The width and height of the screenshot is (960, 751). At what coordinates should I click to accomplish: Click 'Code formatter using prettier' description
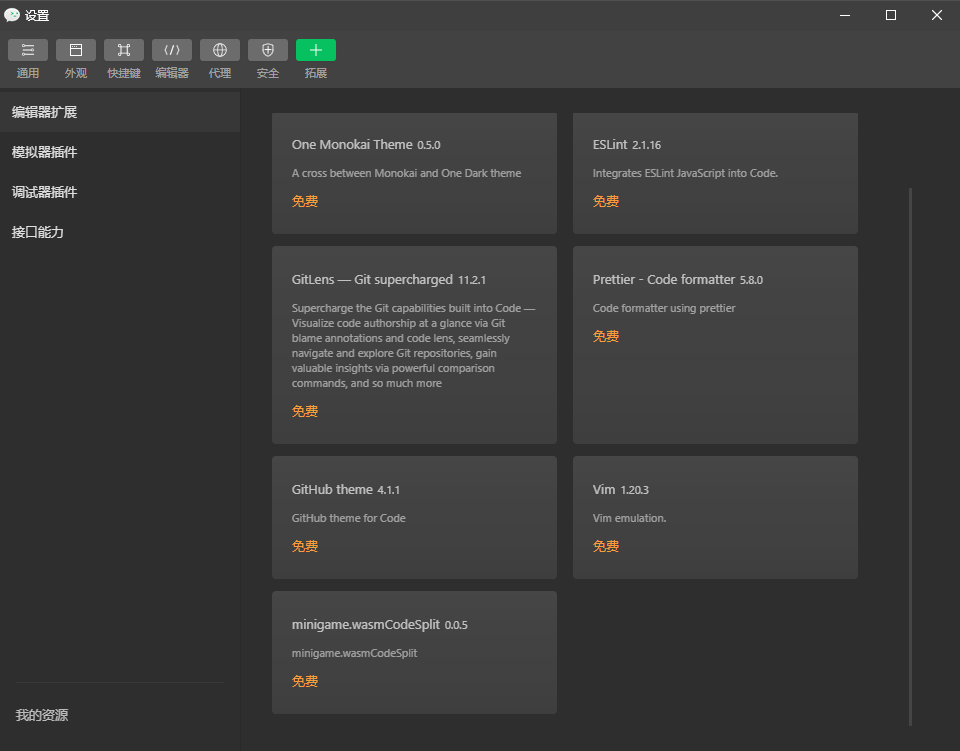point(664,308)
